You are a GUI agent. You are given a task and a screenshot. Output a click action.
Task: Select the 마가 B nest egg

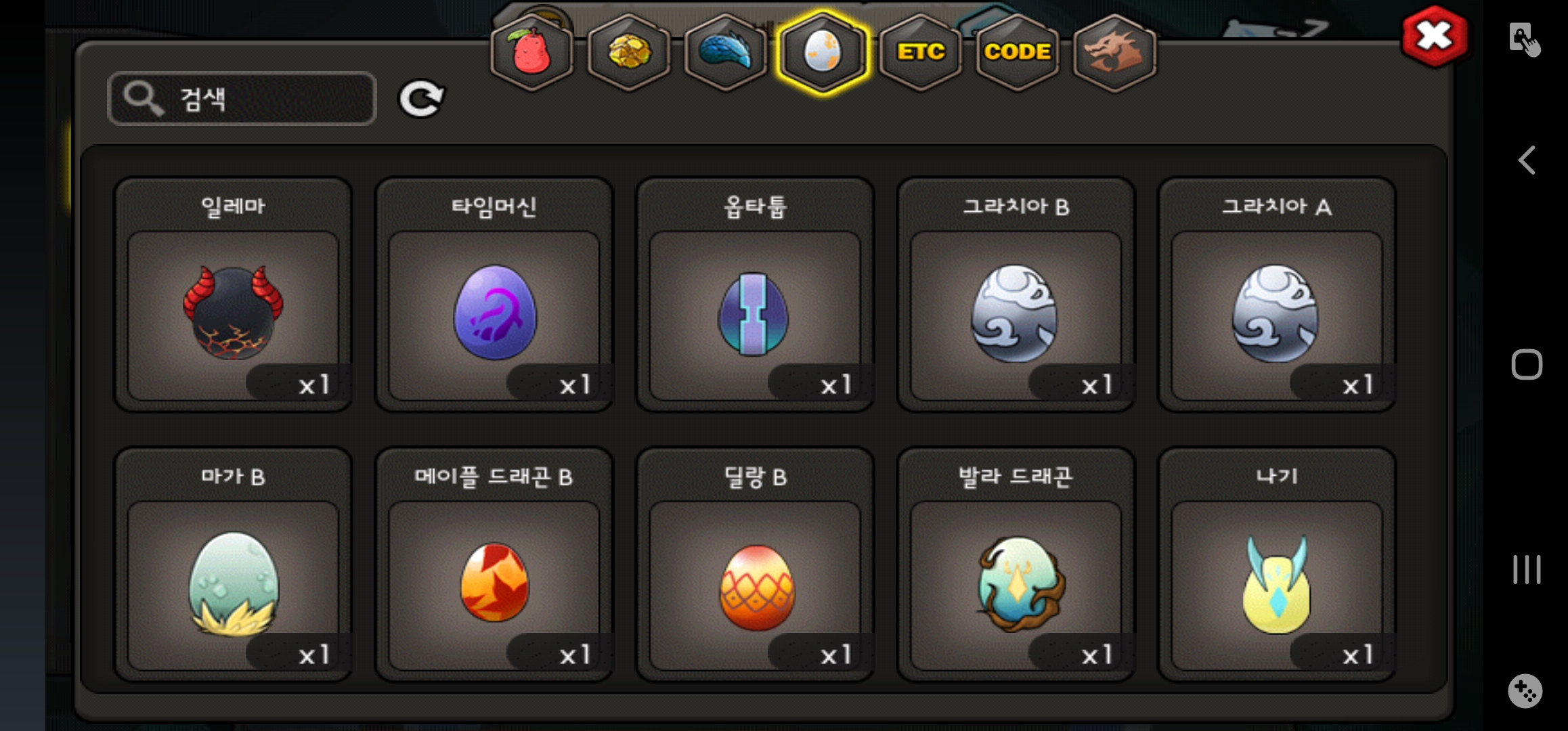[233, 564]
